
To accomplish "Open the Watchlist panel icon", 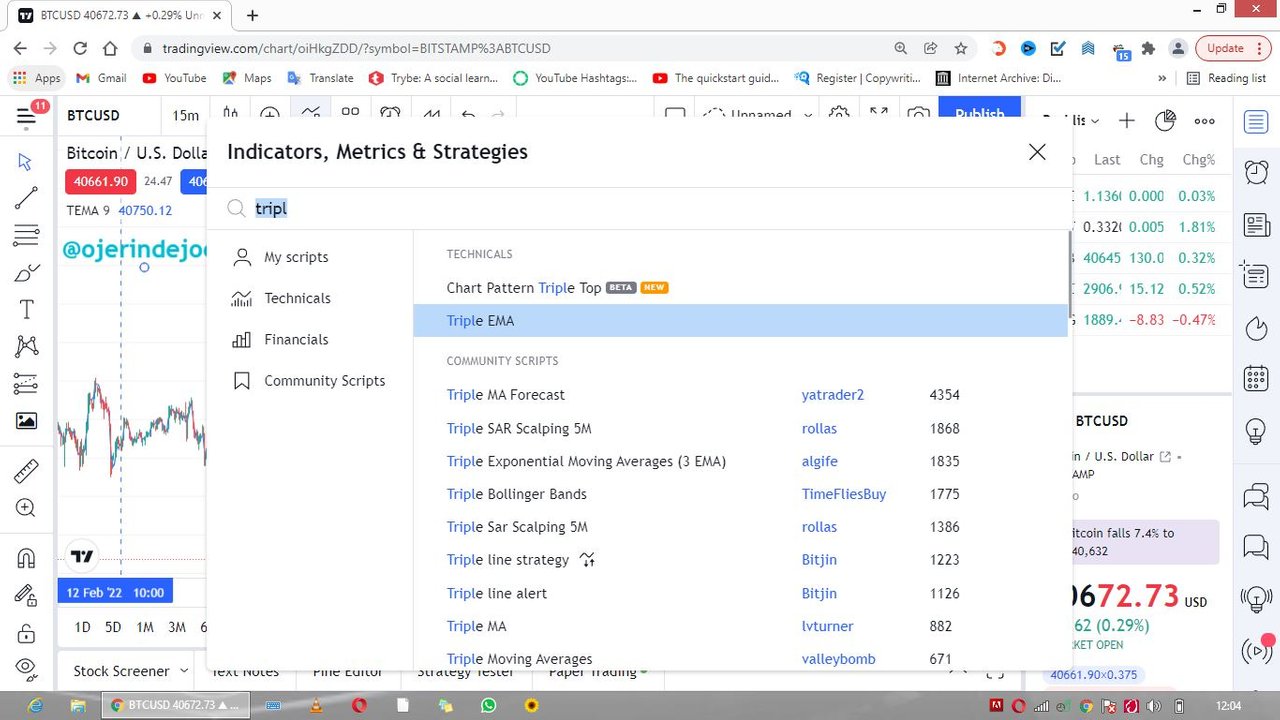I will 1256,122.
